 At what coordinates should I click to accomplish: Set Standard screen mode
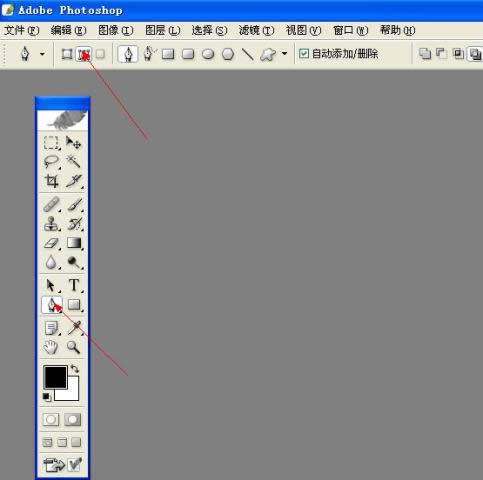47,442
